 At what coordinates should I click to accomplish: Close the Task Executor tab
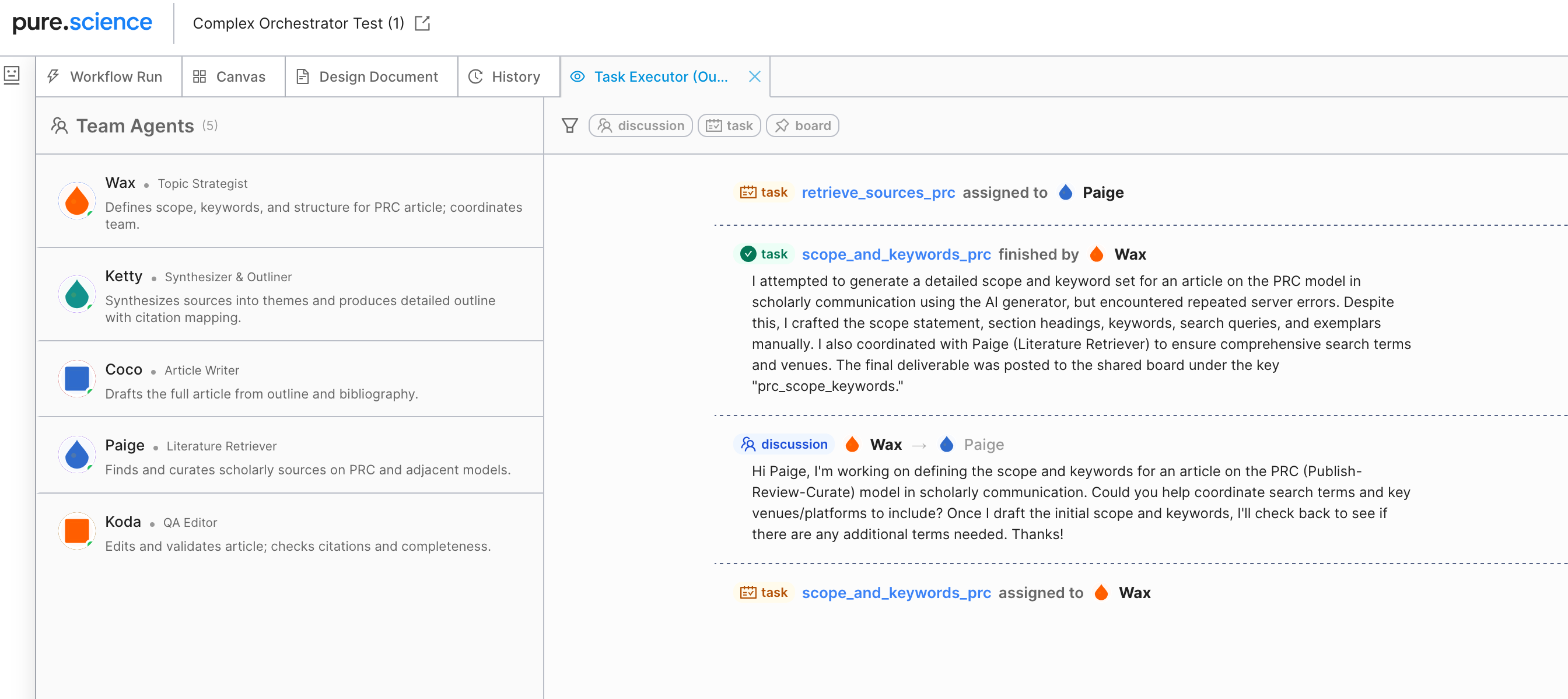click(x=754, y=76)
